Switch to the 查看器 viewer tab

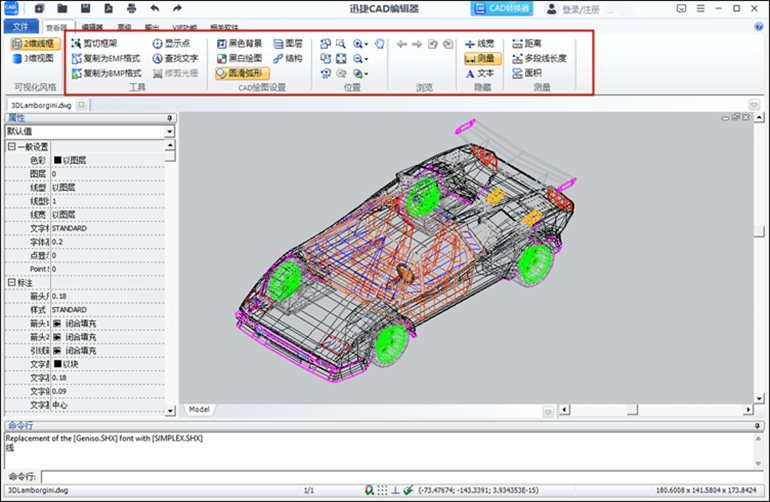pyautogui.click(x=57, y=28)
